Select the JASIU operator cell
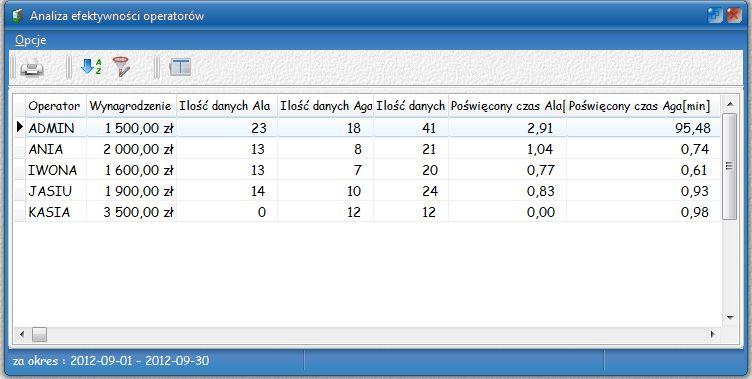Image resolution: width=752 pixels, height=379 pixels. (x=56, y=191)
